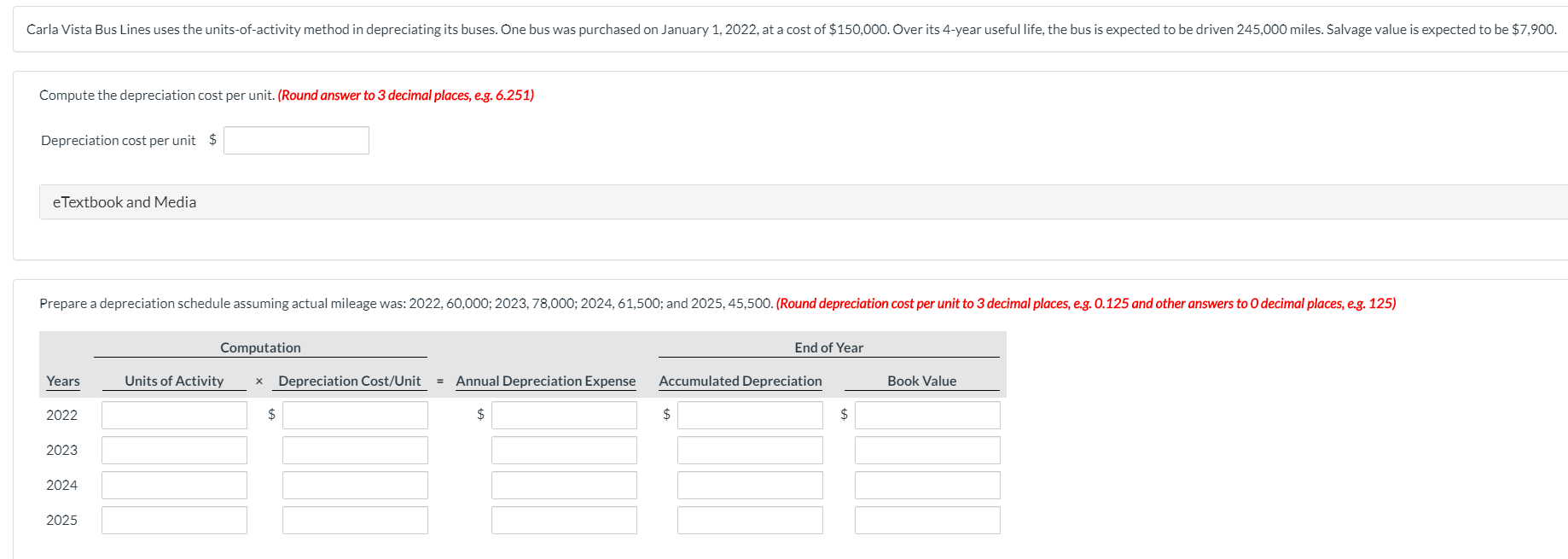Click the Annual Depreciation Expense field for 2022

point(564,415)
